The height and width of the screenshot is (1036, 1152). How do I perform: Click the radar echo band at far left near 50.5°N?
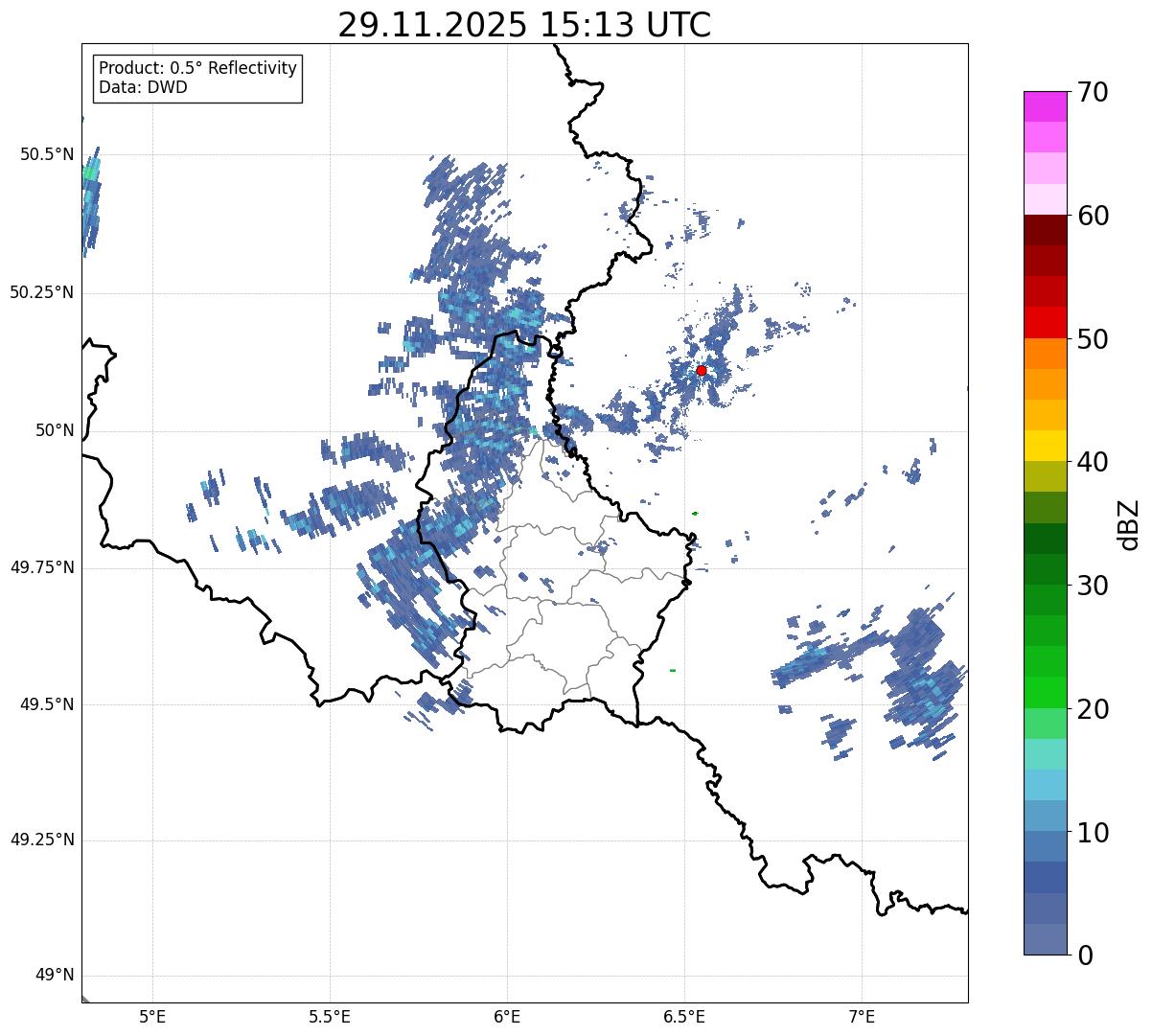pyautogui.click(x=90, y=201)
